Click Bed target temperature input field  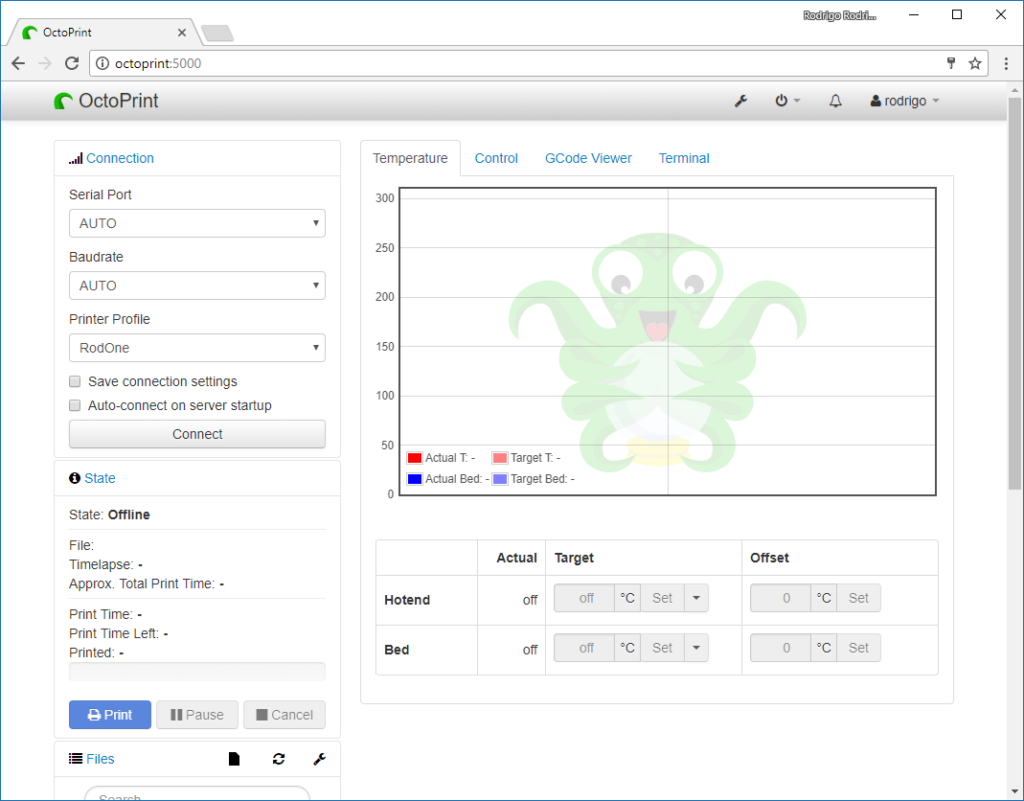tap(584, 648)
